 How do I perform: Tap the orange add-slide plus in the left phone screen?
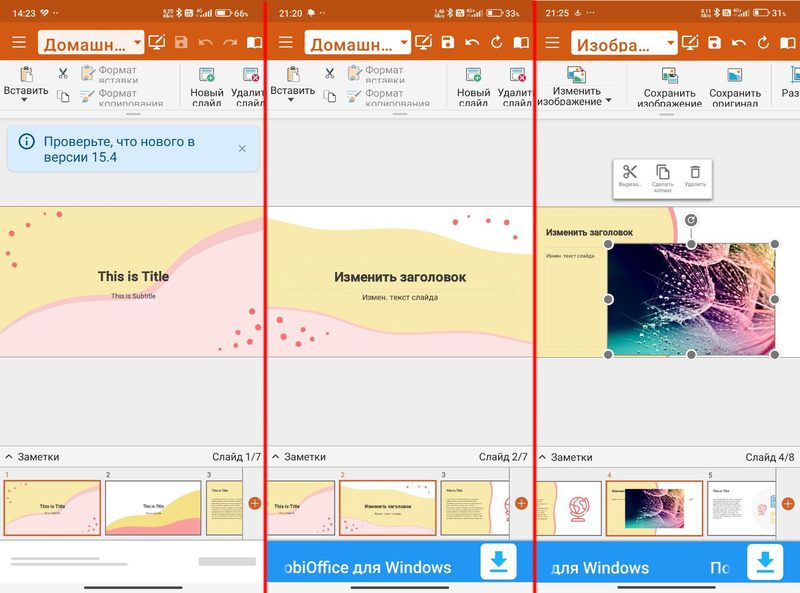(x=255, y=504)
